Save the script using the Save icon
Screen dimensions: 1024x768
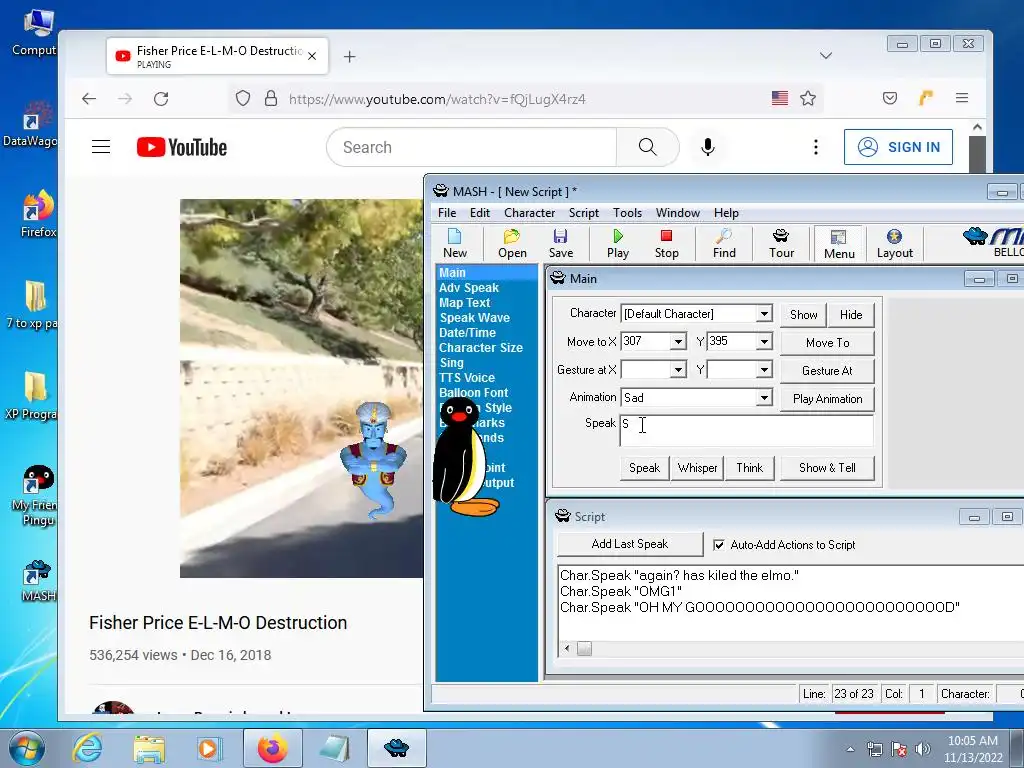click(560, 244)
